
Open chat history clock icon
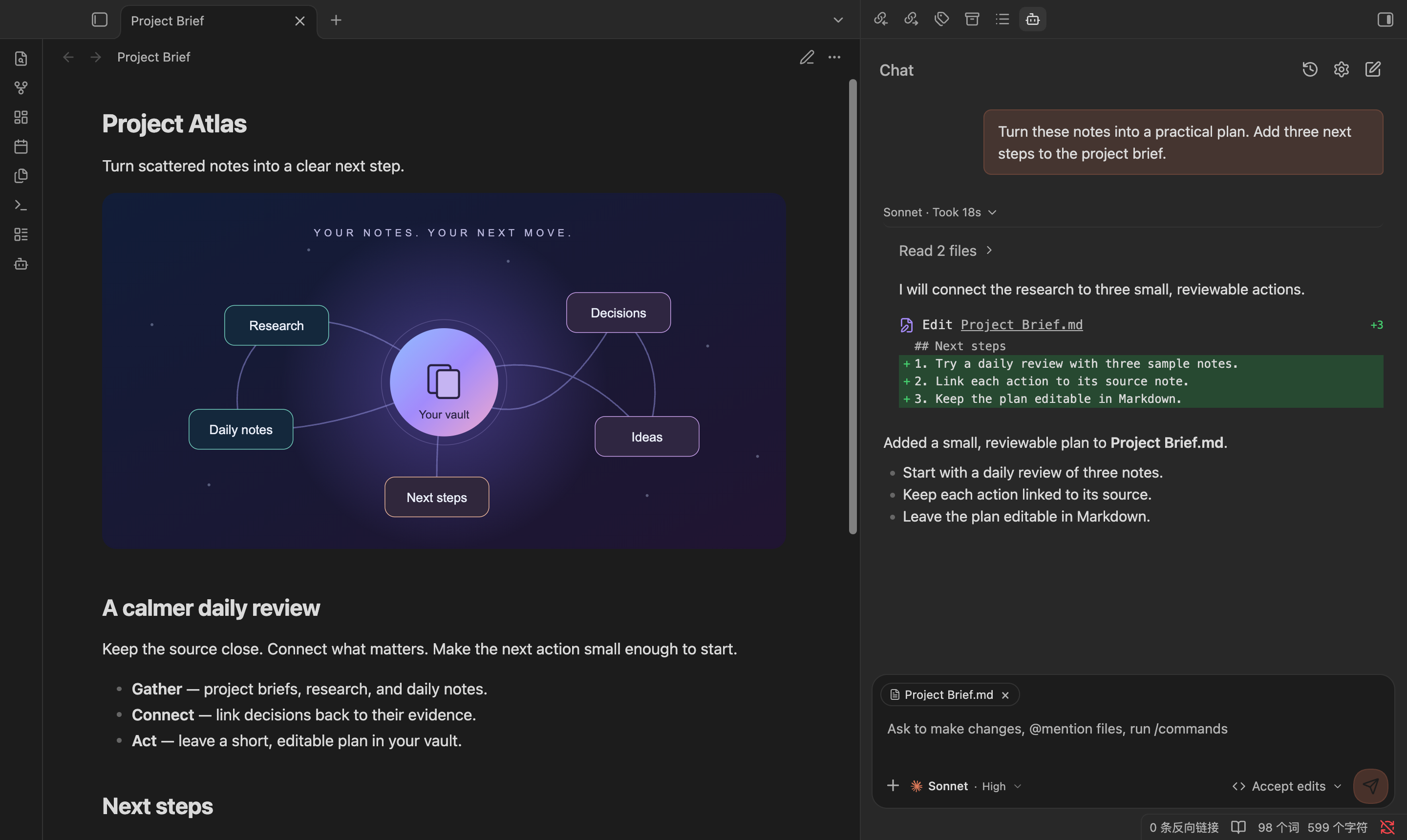pos(1310,69)
